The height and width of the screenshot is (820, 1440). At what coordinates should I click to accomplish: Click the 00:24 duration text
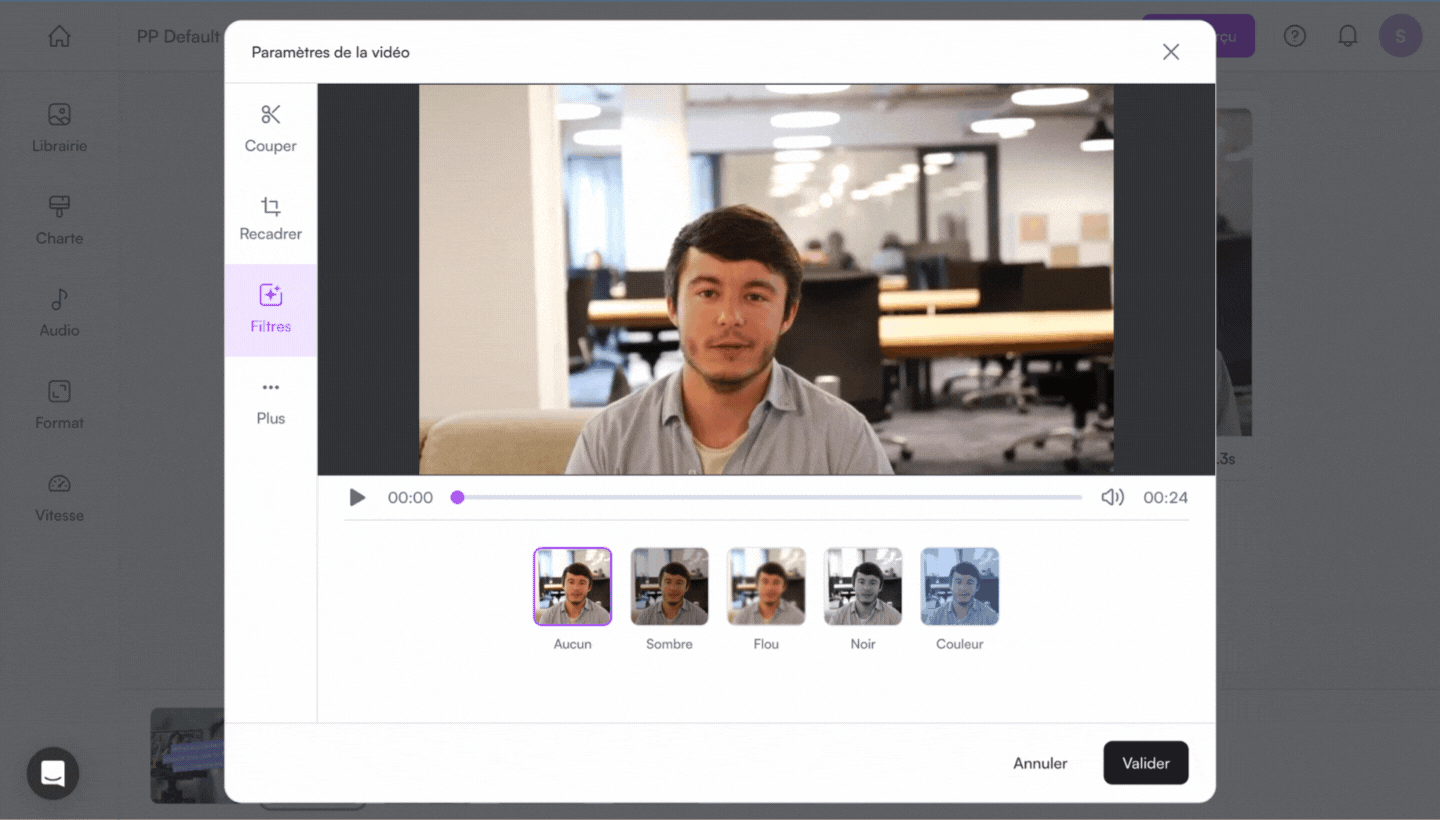point(1166,497)
